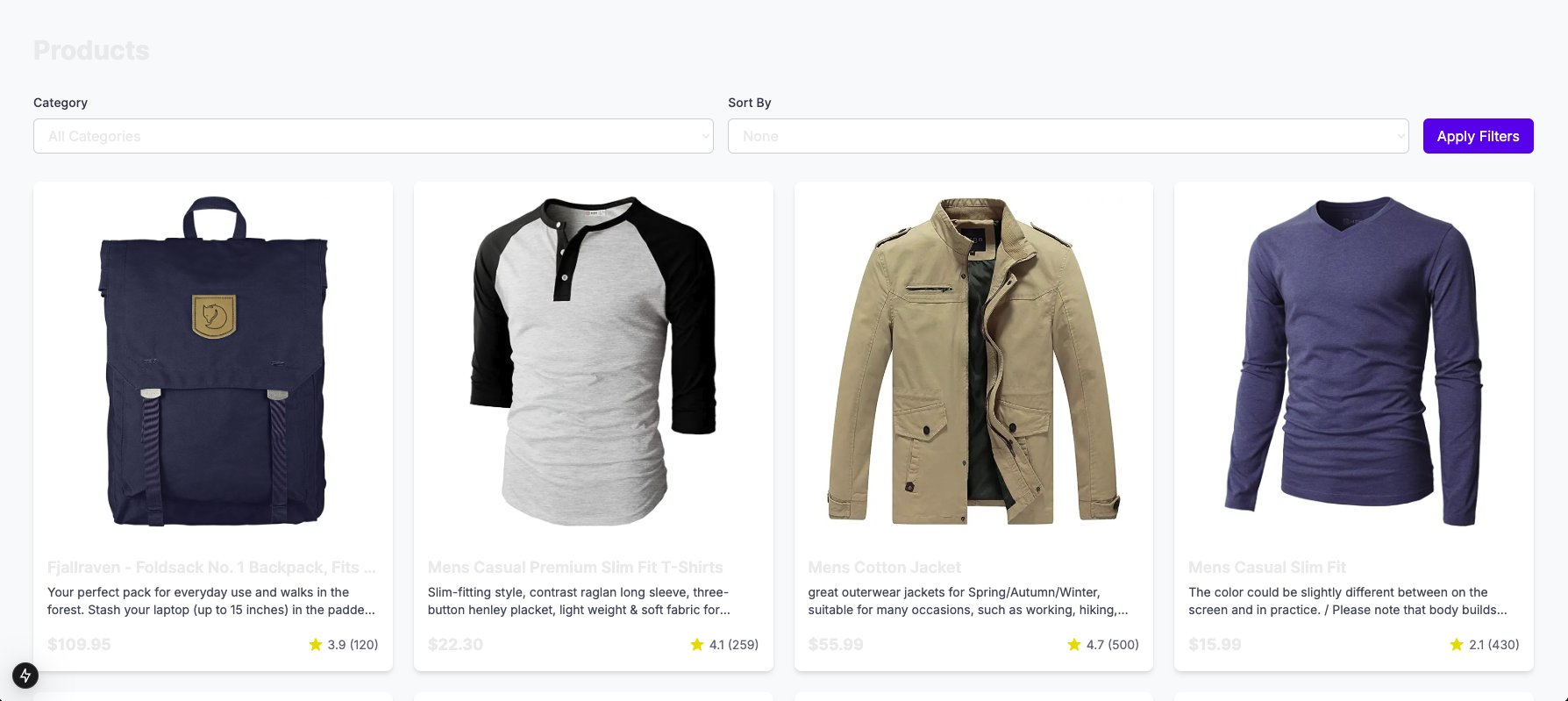1568x701 pixels.
Task: View the khaki cotton jacket image
Action: (973, 361)
